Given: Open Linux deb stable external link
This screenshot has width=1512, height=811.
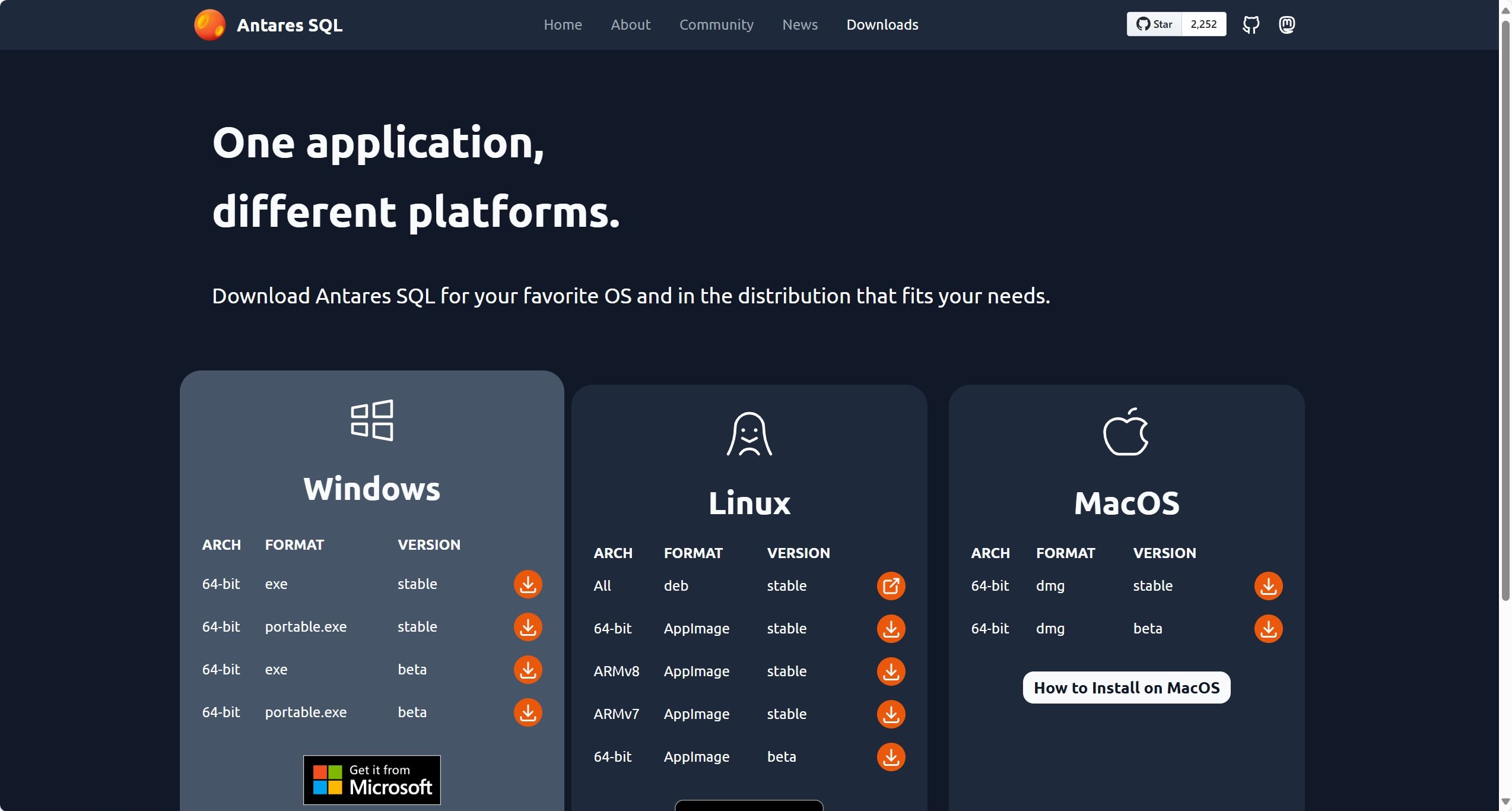Looking at the screenshot, I should point(891,586).
